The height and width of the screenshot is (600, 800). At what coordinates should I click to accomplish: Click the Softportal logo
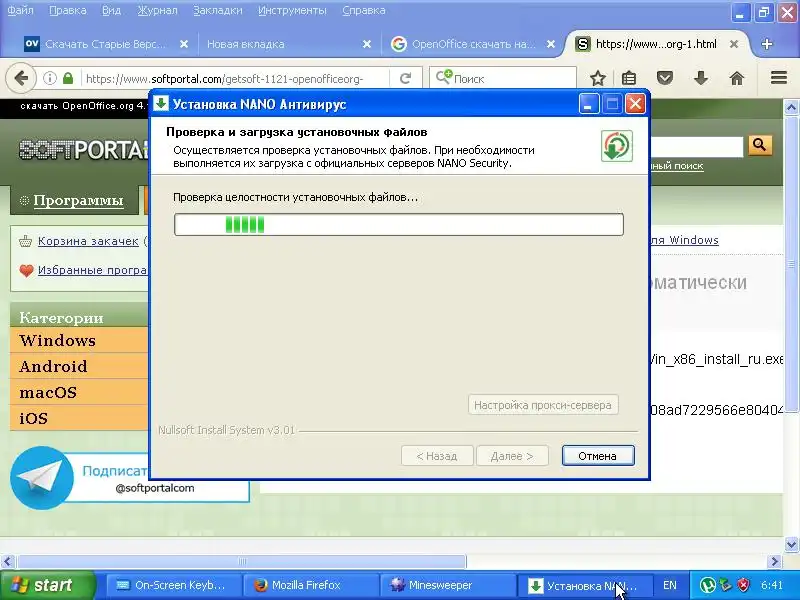(84, 150)
